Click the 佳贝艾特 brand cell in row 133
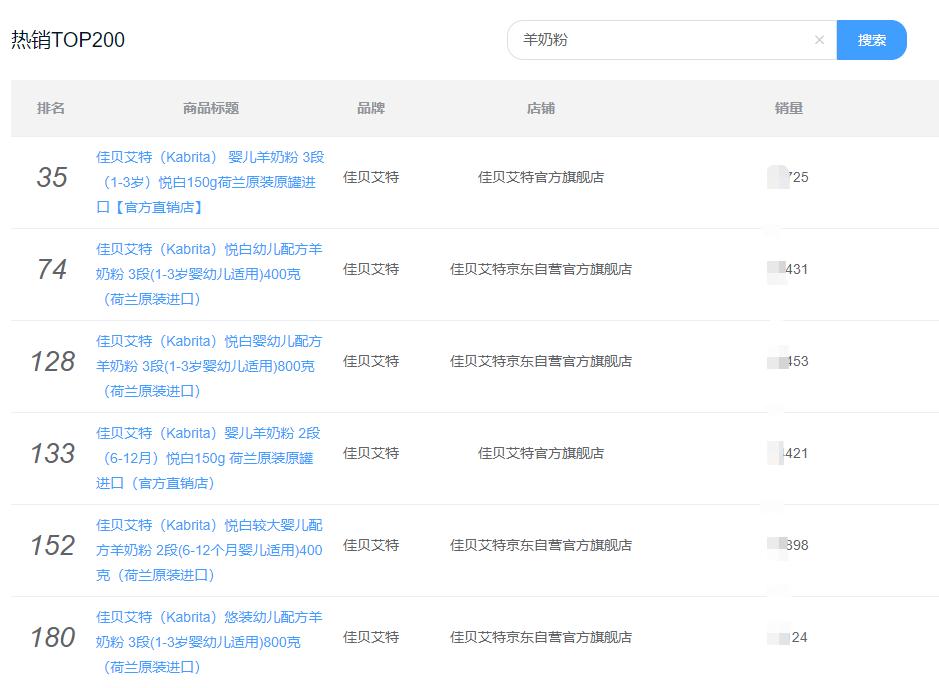This screenshot has height=688, width=939. pyautogui.click(x=371, y=453)
